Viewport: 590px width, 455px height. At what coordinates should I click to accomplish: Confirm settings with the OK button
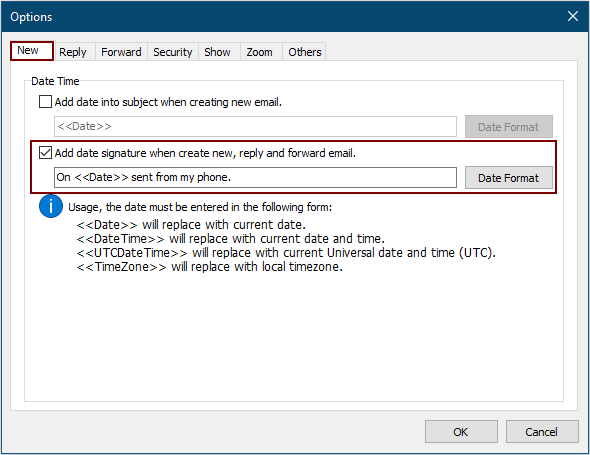[461, 432]
